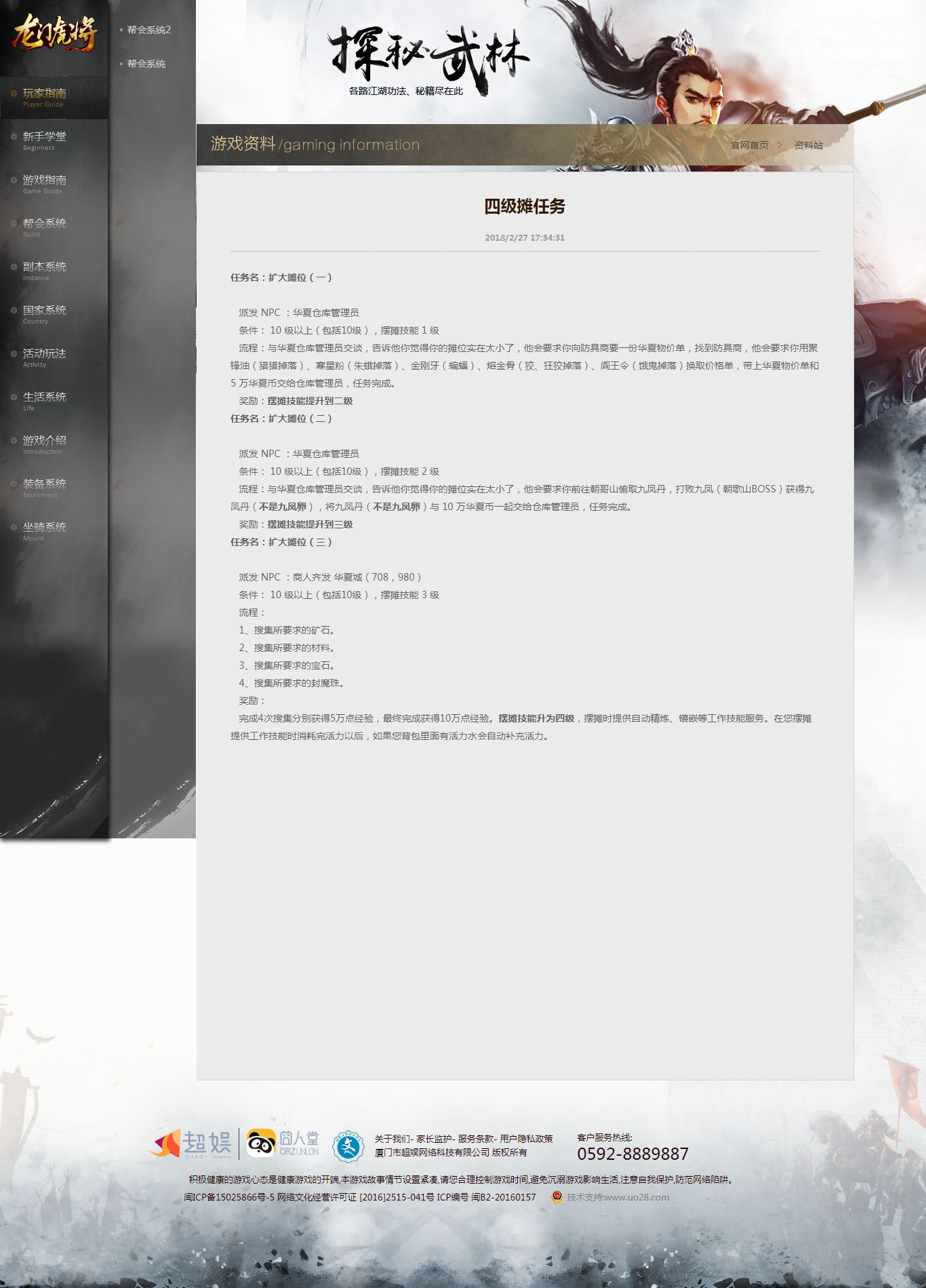Click the step 1、搜集所要求的矿石
The height and width of the screenshot is (1288, 926).
(x=287, y=630)
